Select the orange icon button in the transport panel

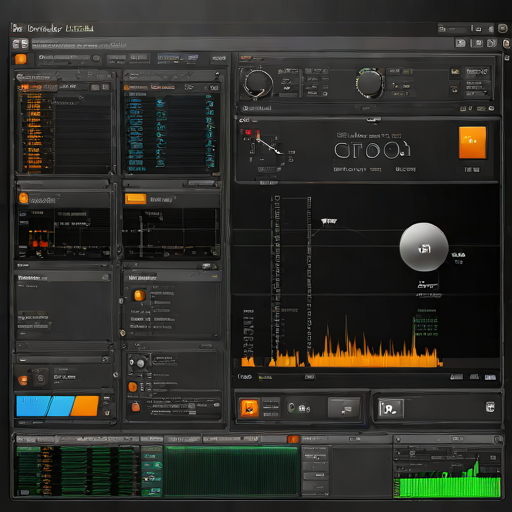(249, 408)
